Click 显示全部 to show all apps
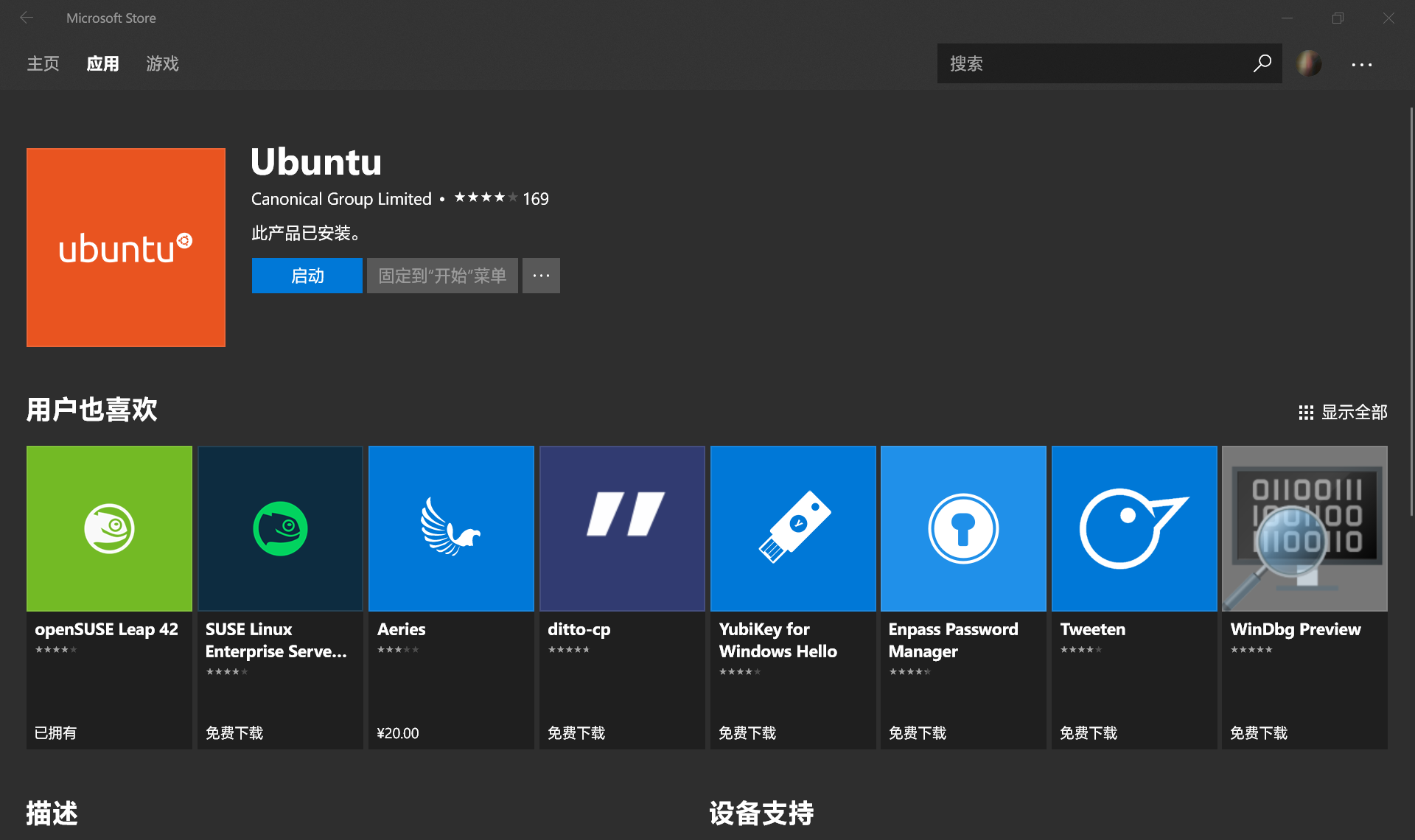 click(x=1343, y=412)
